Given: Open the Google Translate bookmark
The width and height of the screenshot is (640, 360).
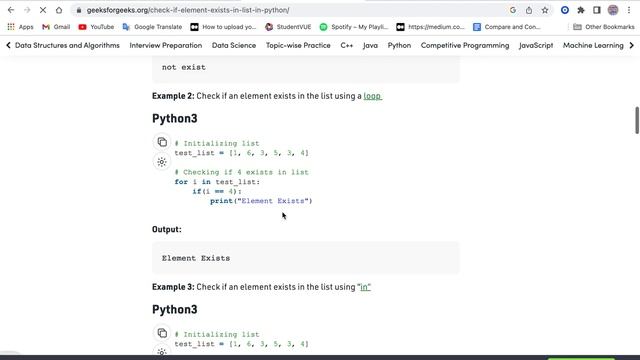Looking at the screenshot, I should point(152,27).
